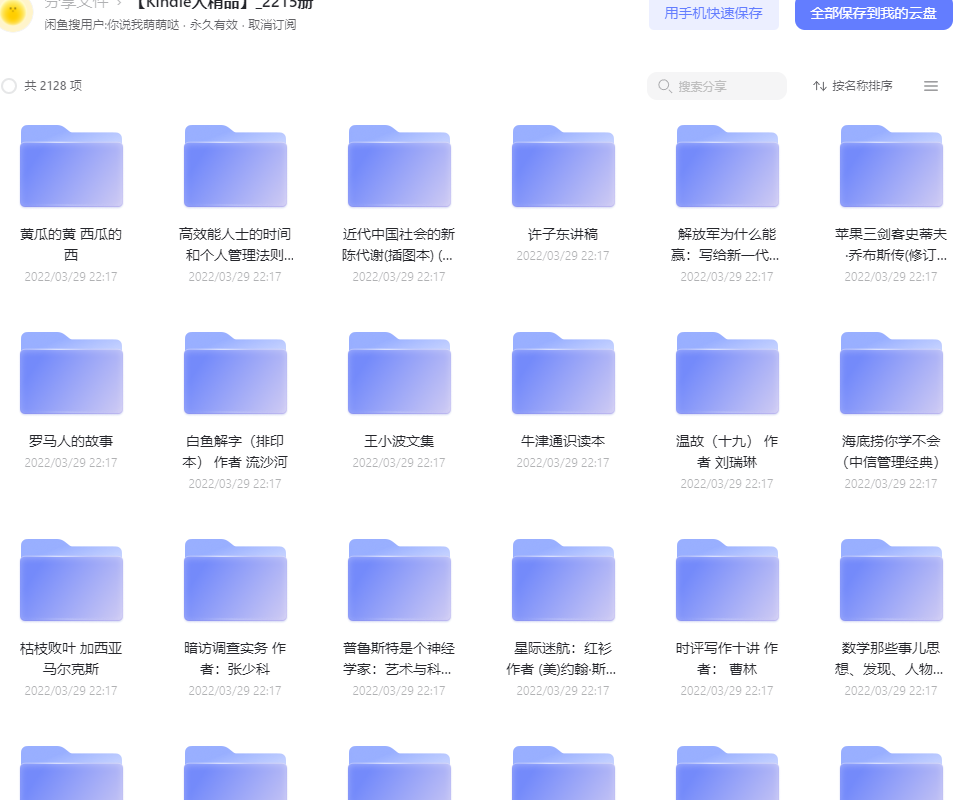Open the 温故（十九）folder
The height and width of the screenshot is (800, 961).
tap(727, 373)
